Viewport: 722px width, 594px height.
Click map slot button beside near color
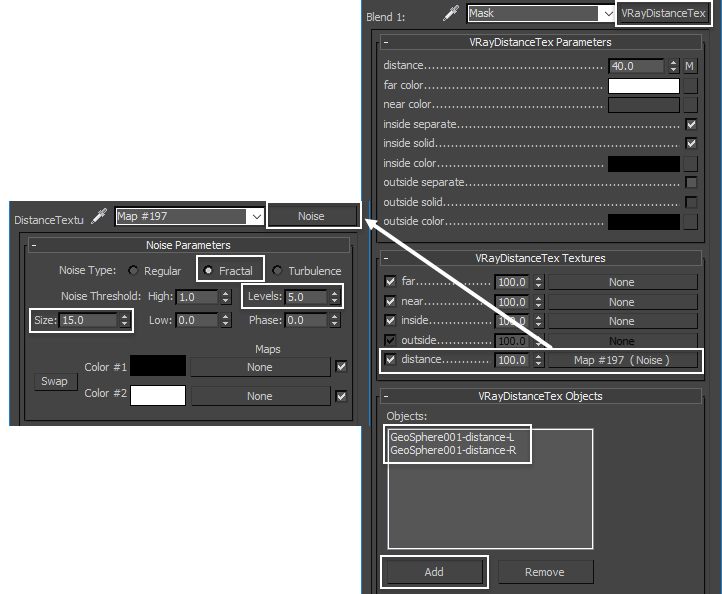(x=690, y=105)
